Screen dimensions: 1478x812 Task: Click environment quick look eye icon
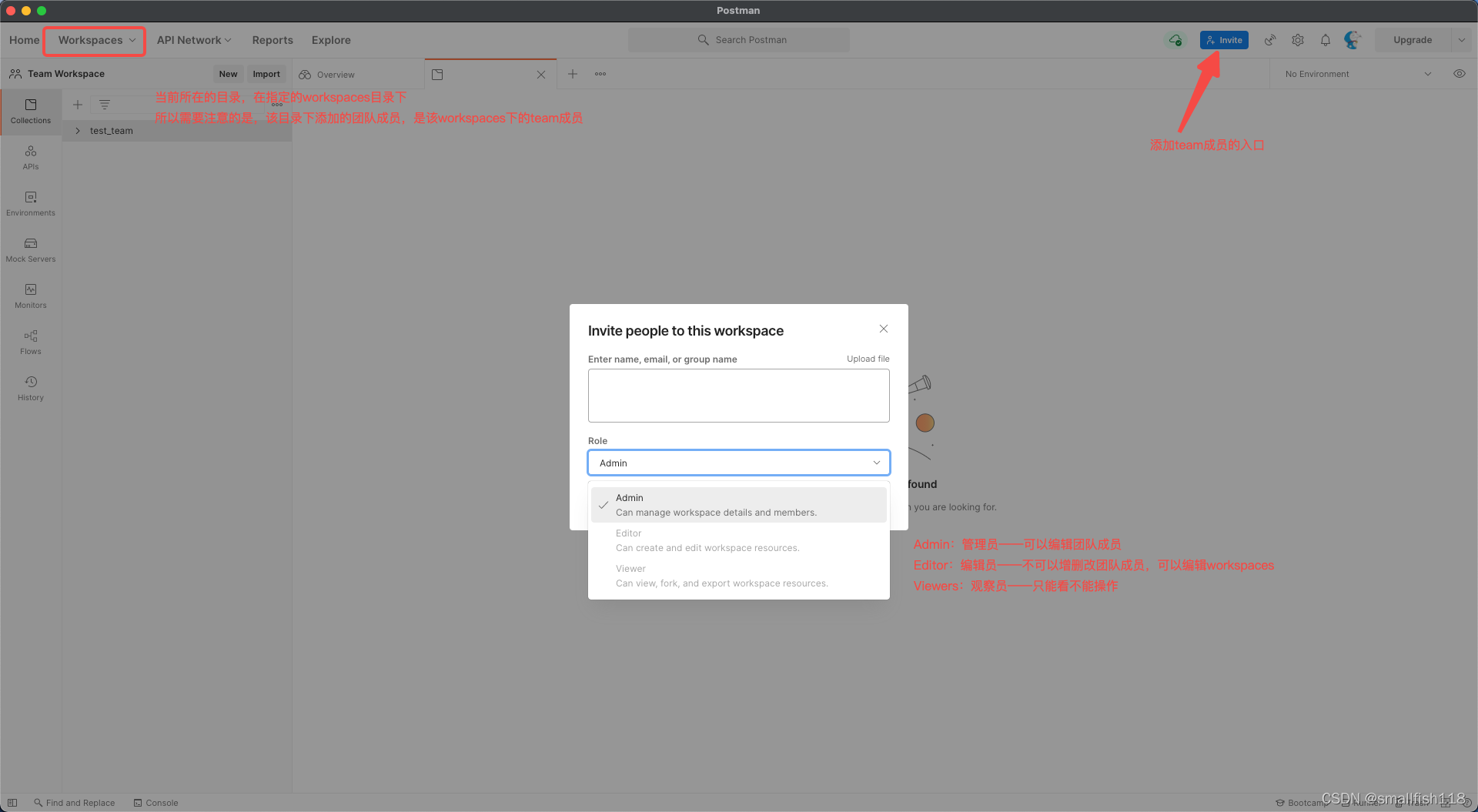point(1460,74)
